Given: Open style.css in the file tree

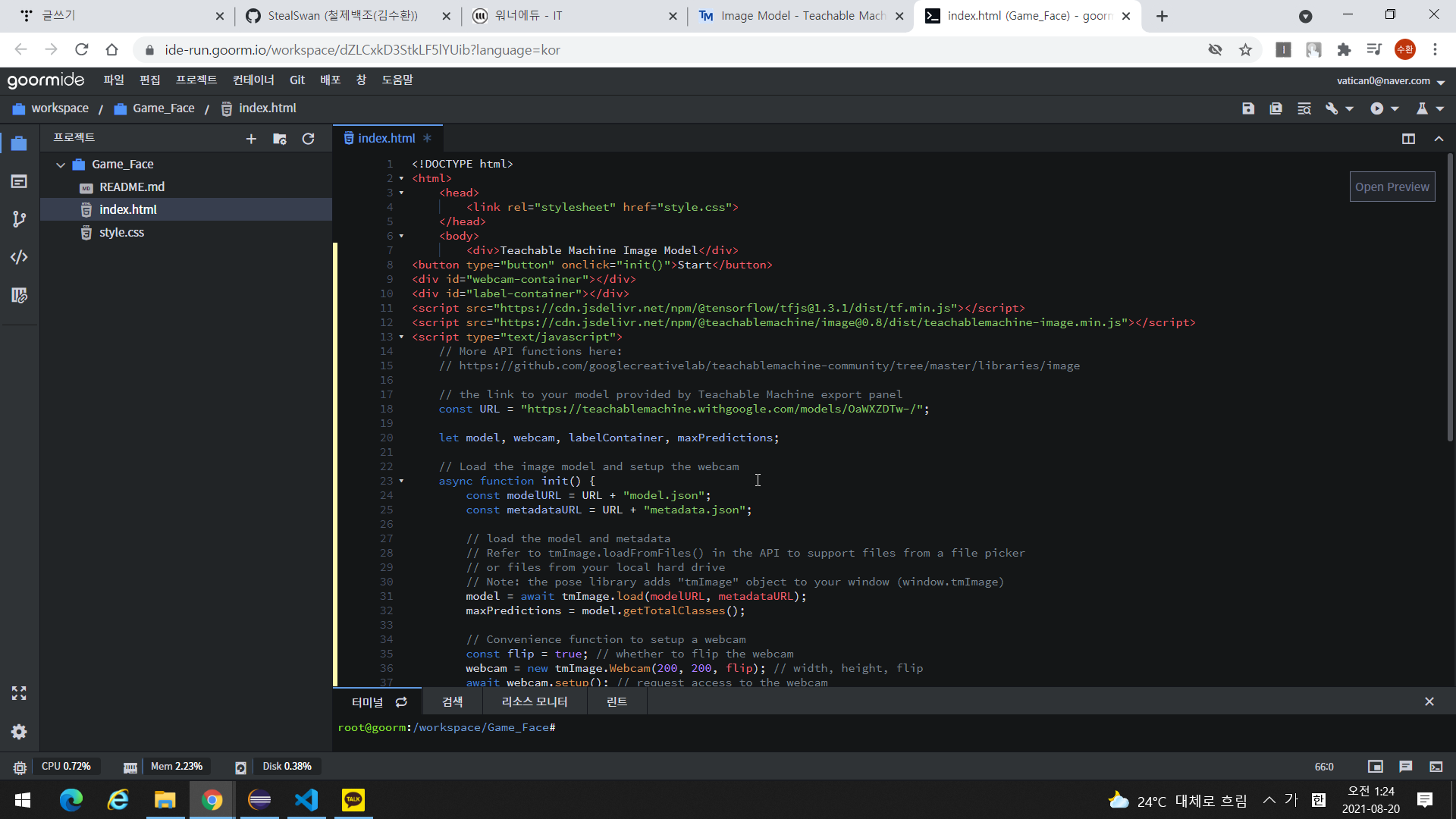Looking at the screenshot, I should 121,232.
